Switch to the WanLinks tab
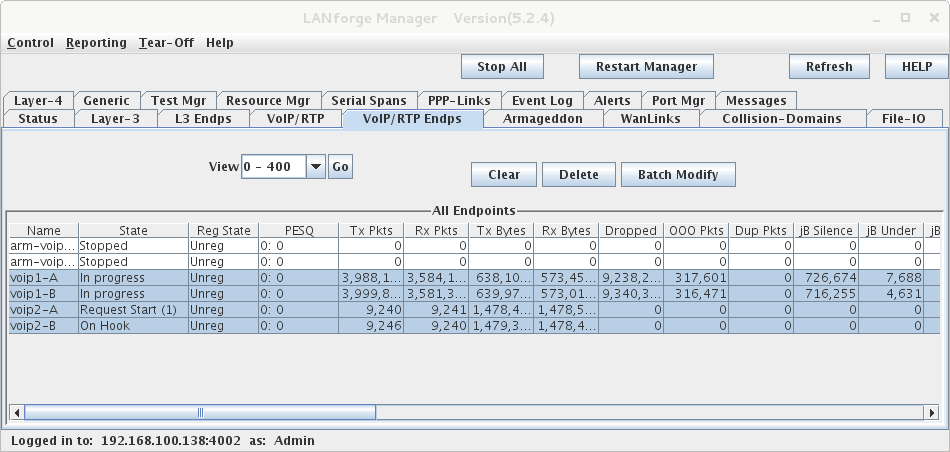This screenshot has width=950, height=452. [x=651, y=119]
